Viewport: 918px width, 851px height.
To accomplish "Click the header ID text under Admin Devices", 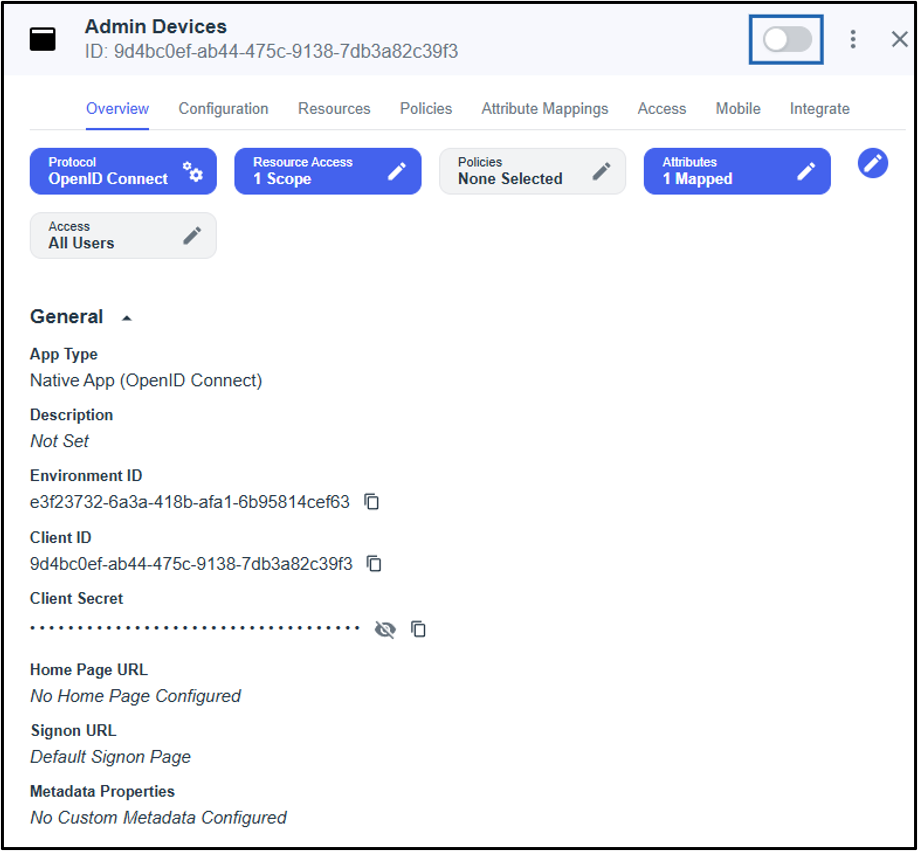I will click(271, 52).
